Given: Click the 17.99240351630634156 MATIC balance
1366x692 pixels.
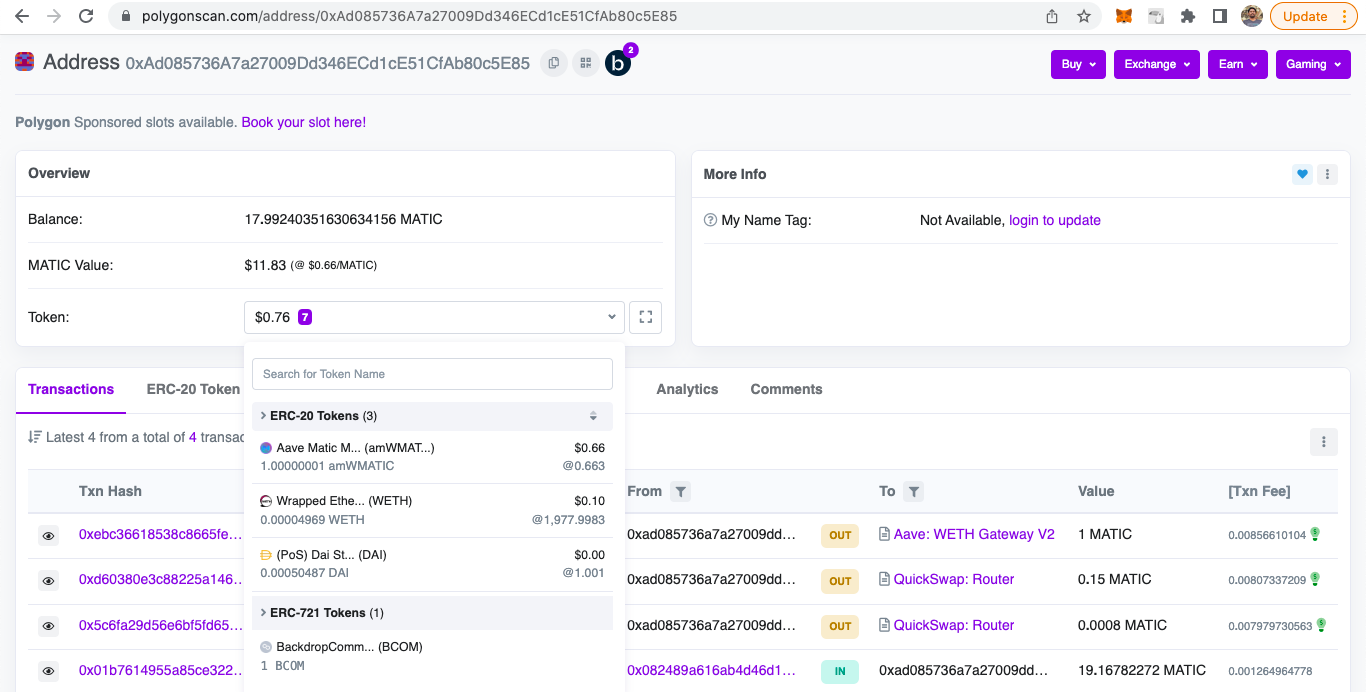Looking at the screenshot, I should click(x=343, y=219).
